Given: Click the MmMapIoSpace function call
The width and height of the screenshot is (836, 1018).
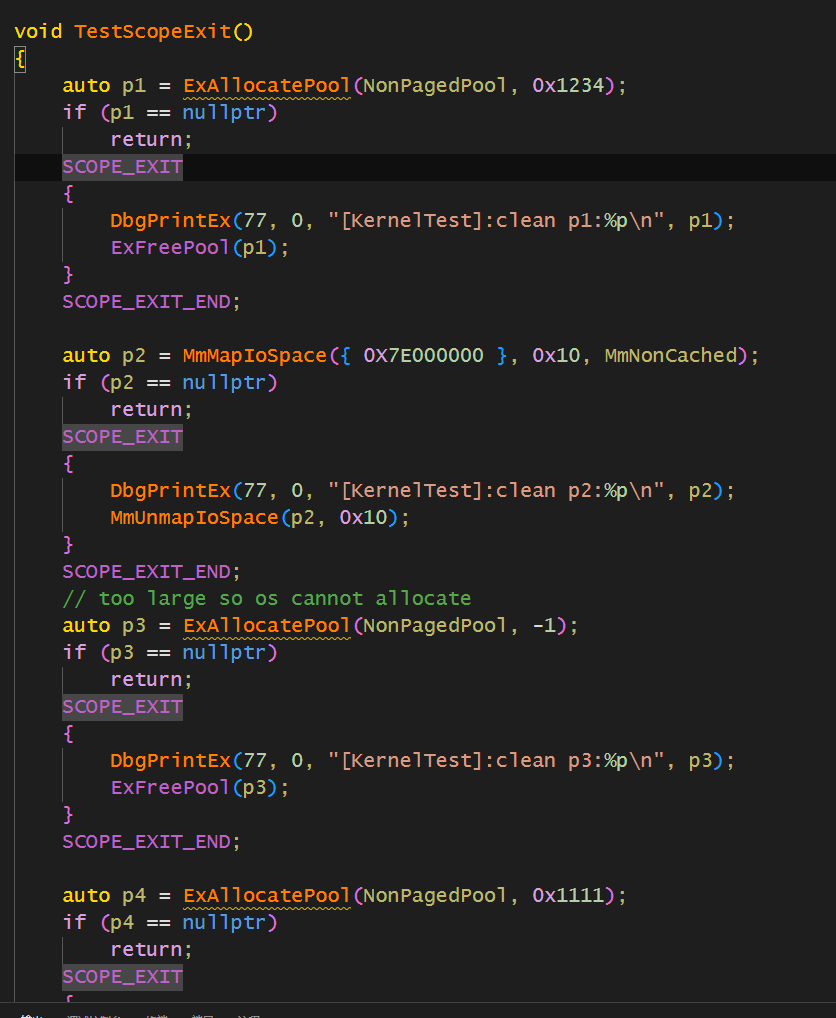Looking at the screenshot, I should point(254,355).
